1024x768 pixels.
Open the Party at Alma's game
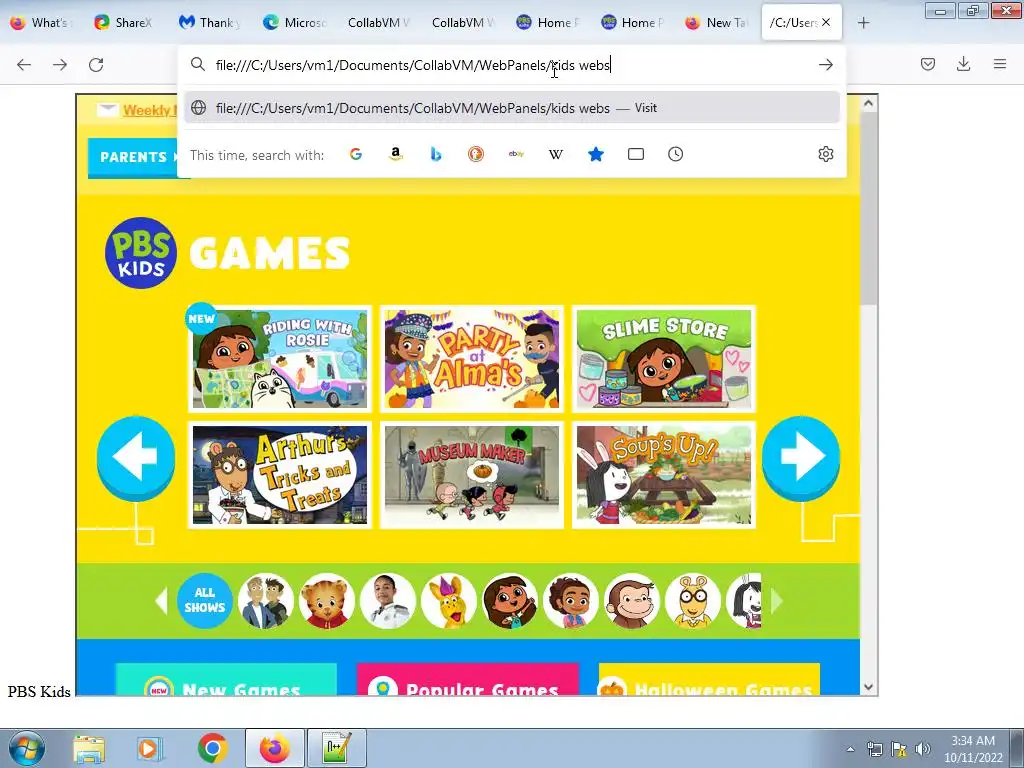(472, 359)
